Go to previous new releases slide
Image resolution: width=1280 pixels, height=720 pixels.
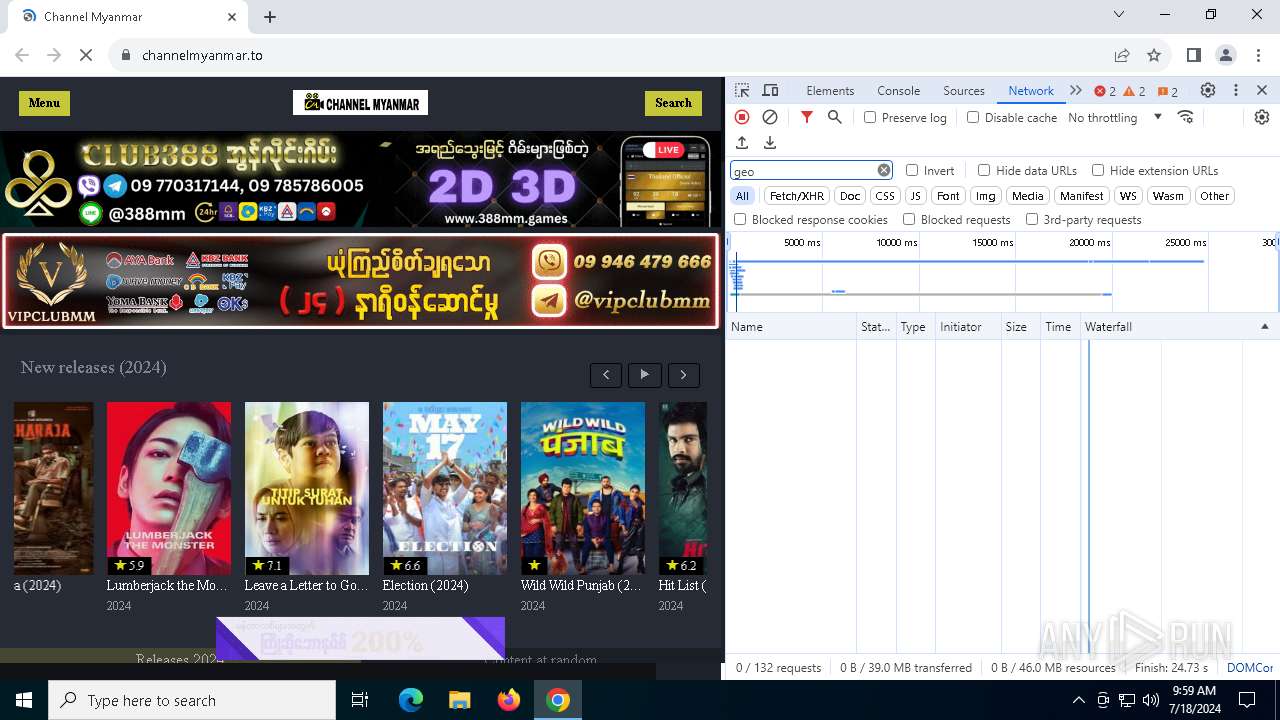606,375
